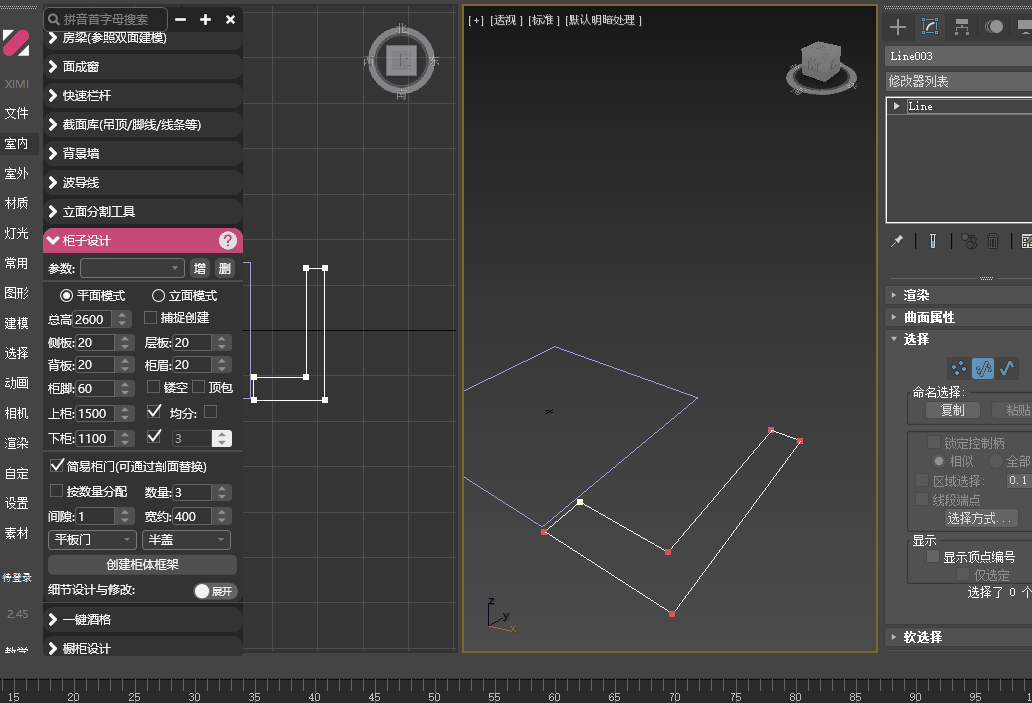The image size is (1032, 703).
Task: Open the 平板门 door type dropdown
Action: (x=92, y=540)
